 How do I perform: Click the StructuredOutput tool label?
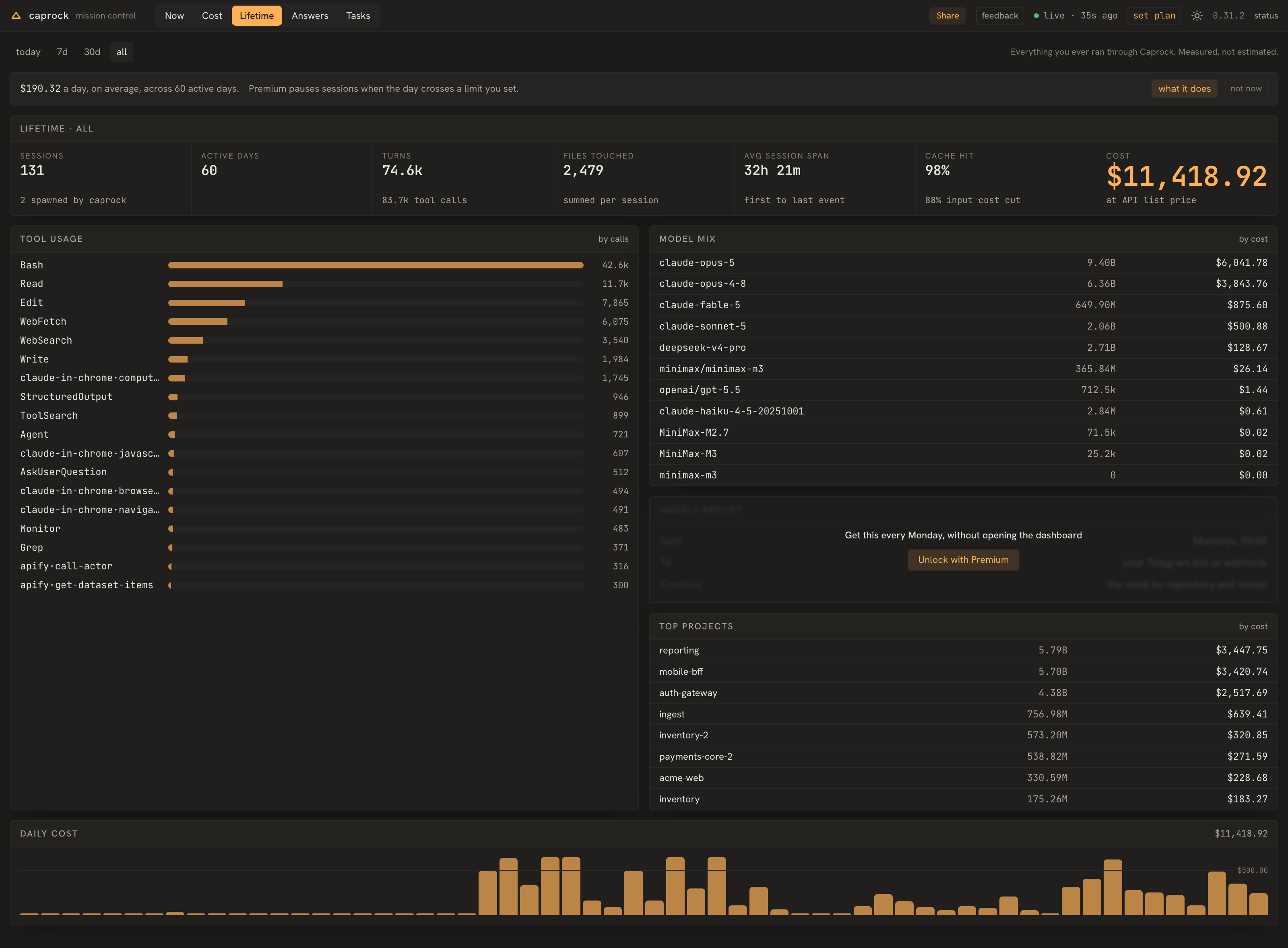click(x=66, y=396)
